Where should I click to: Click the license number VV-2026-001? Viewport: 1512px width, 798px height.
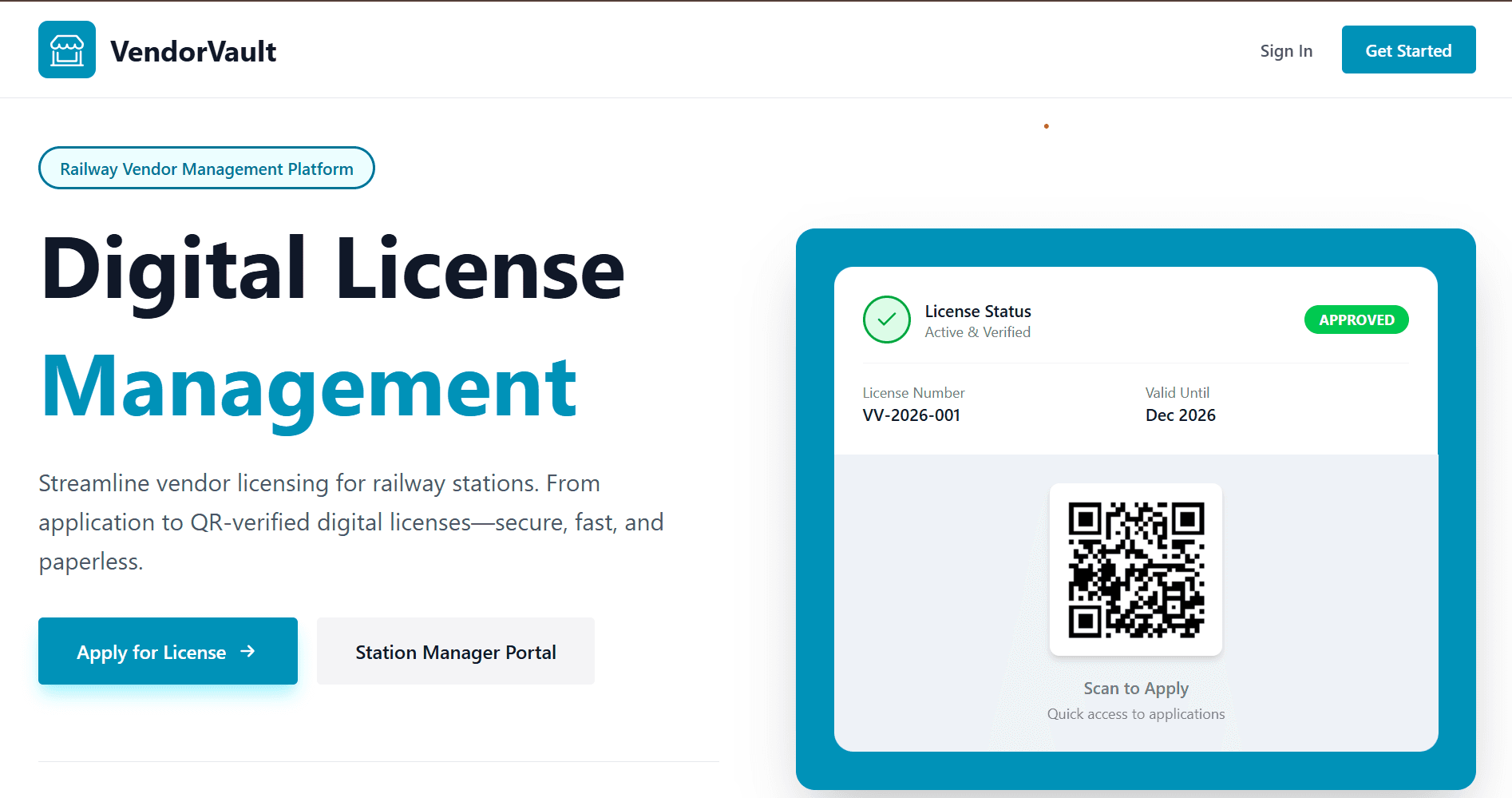[x=911, y=415]
